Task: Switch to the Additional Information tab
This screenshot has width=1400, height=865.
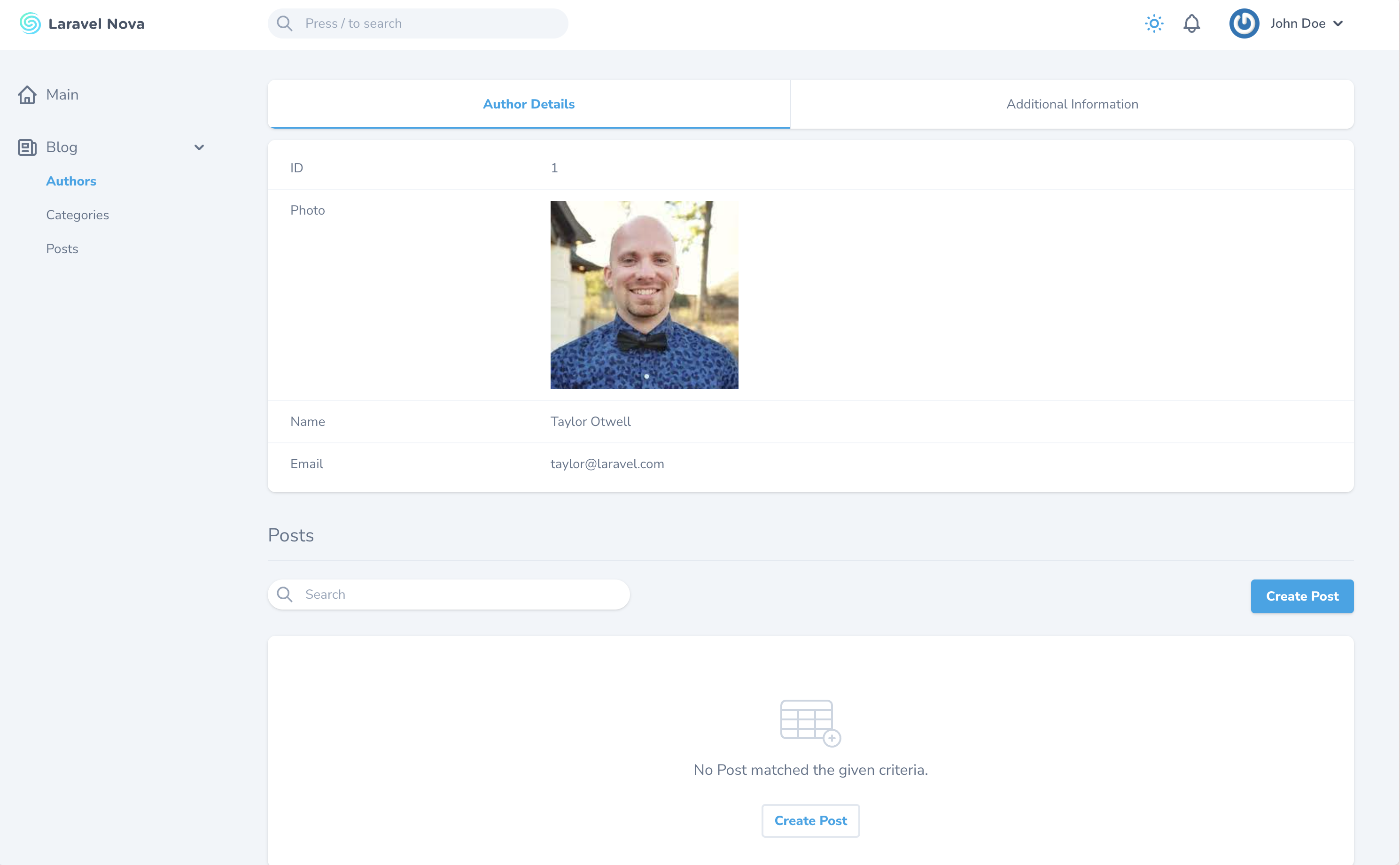Action: coord(1072,104)
